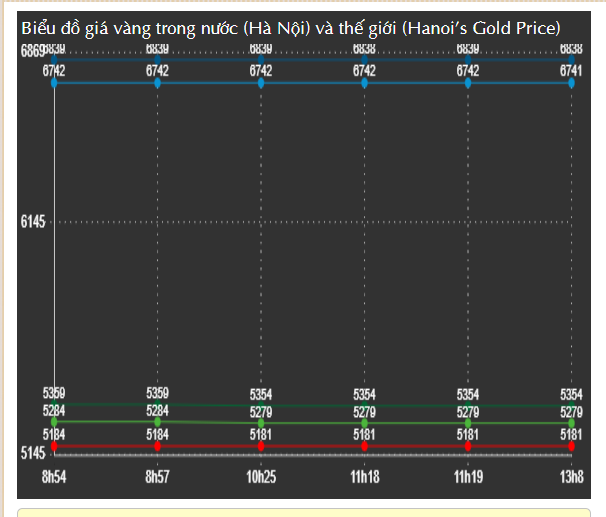Screen dimensions: 606x517
Task: Select the red 5181 point at 13h8
Action: tap(571, 446)
